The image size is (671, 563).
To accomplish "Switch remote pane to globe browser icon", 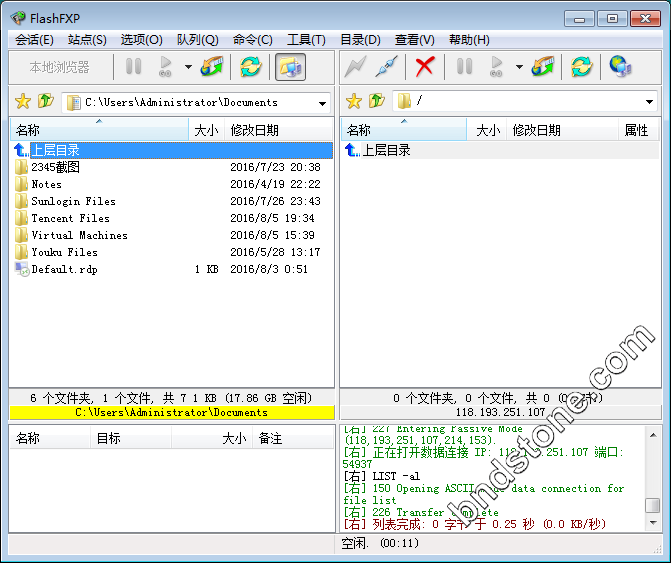I will 620,67.
